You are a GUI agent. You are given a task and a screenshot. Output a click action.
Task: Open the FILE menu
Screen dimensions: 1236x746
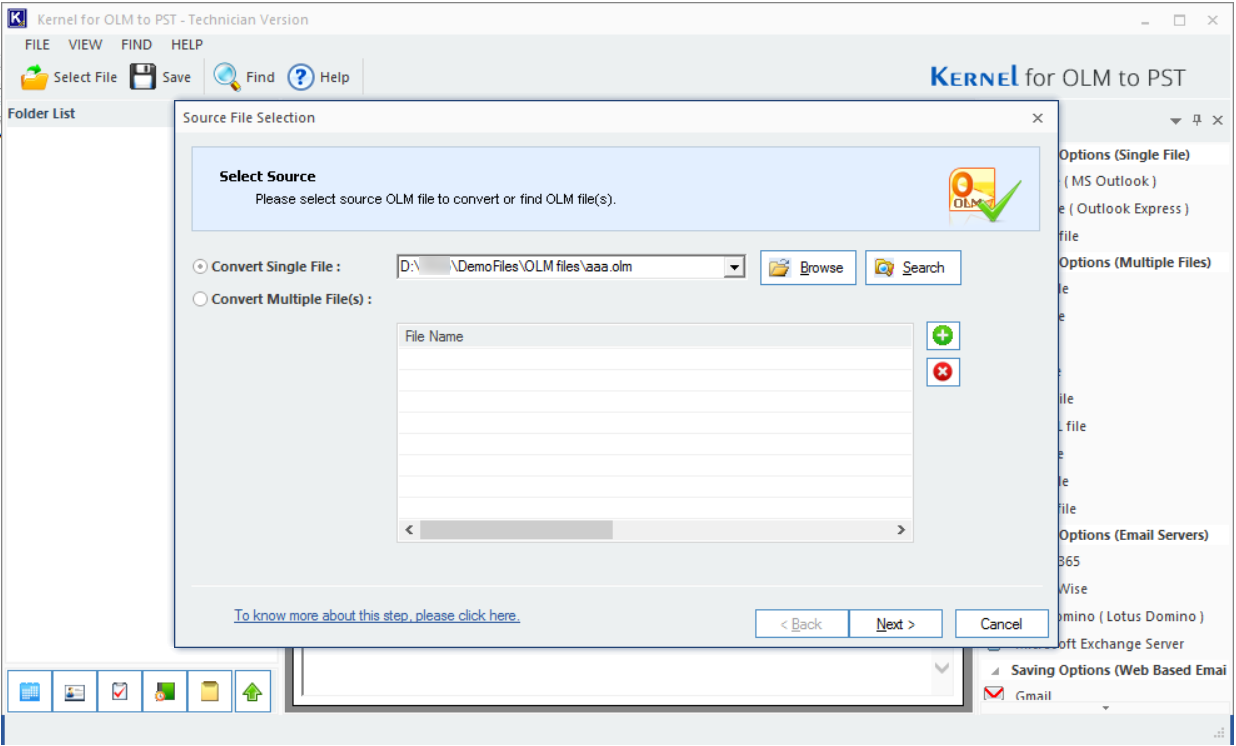(x=37, y=44)
